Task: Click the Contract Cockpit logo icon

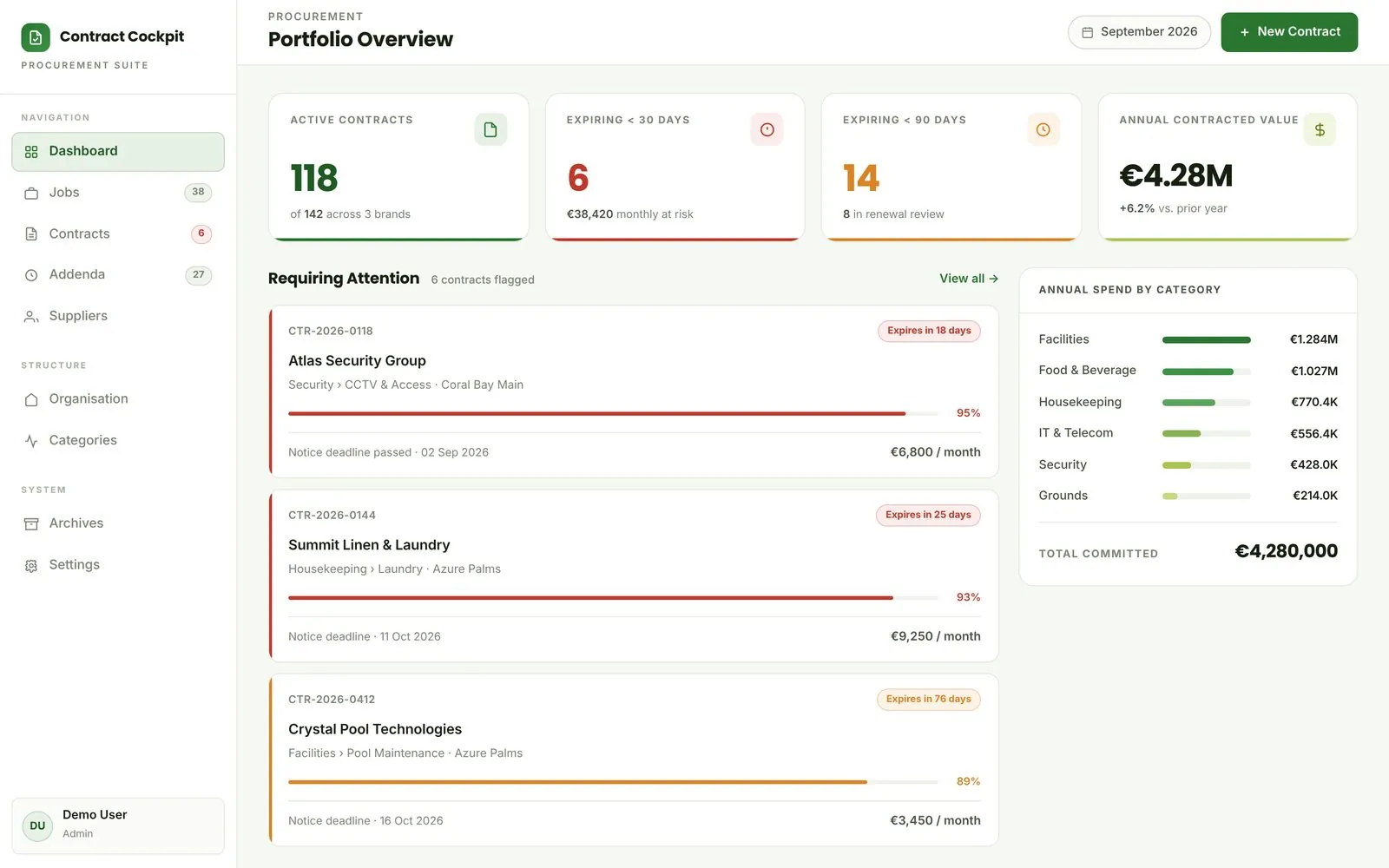Action: 36,37
